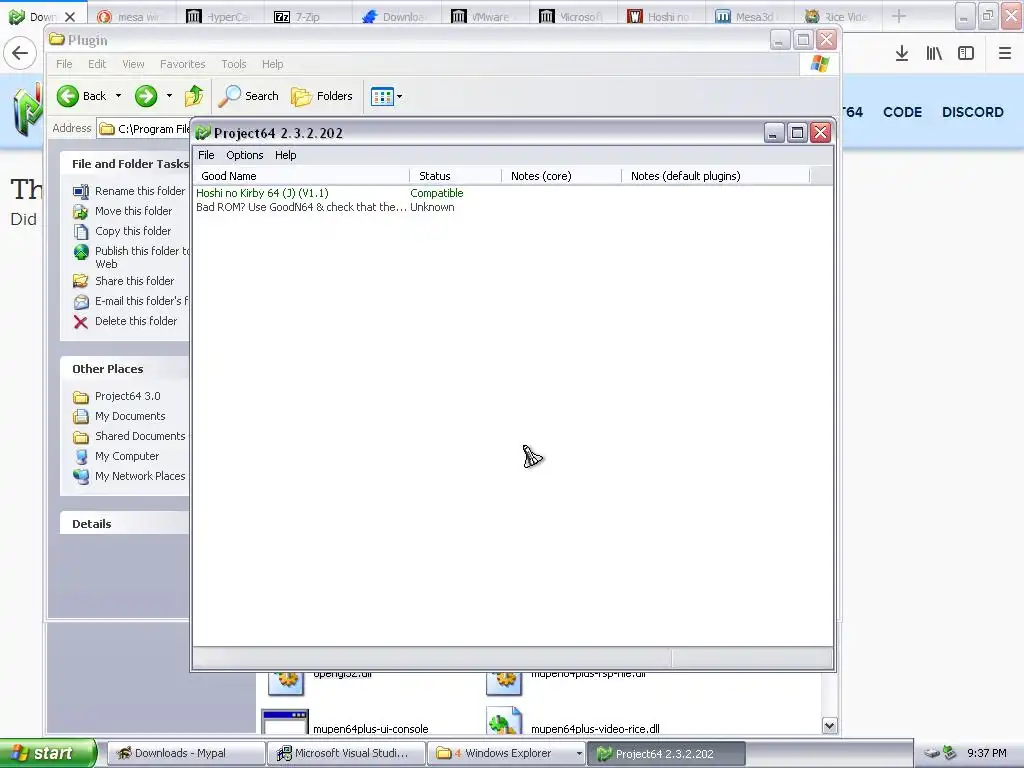The height and width of the screenshot is (768, 1024).
Task: Open Project64 3.0 in Other Places
Action: (127, 396)
